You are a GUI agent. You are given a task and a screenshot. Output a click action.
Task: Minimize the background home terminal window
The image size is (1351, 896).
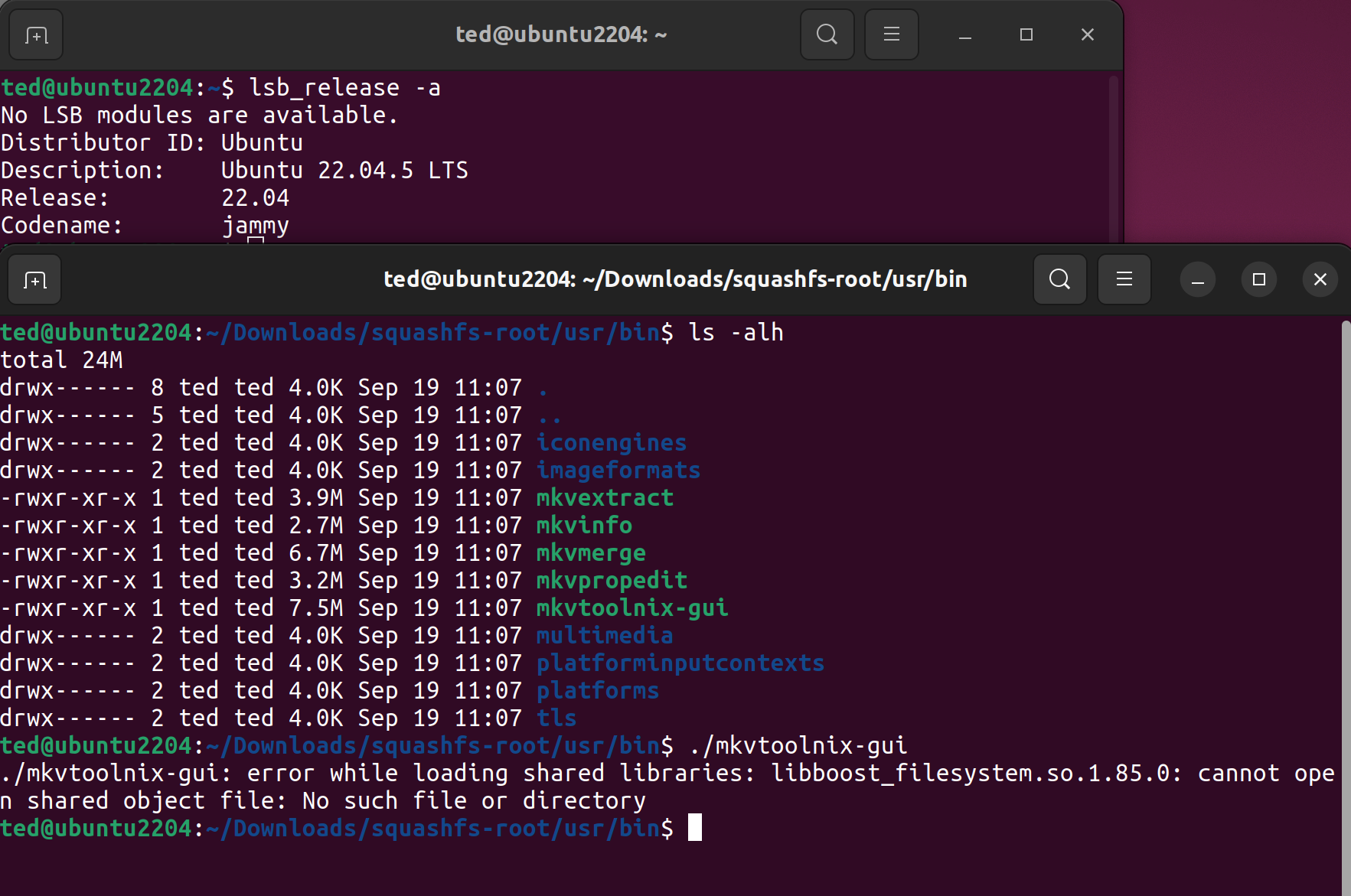point(964,35)
